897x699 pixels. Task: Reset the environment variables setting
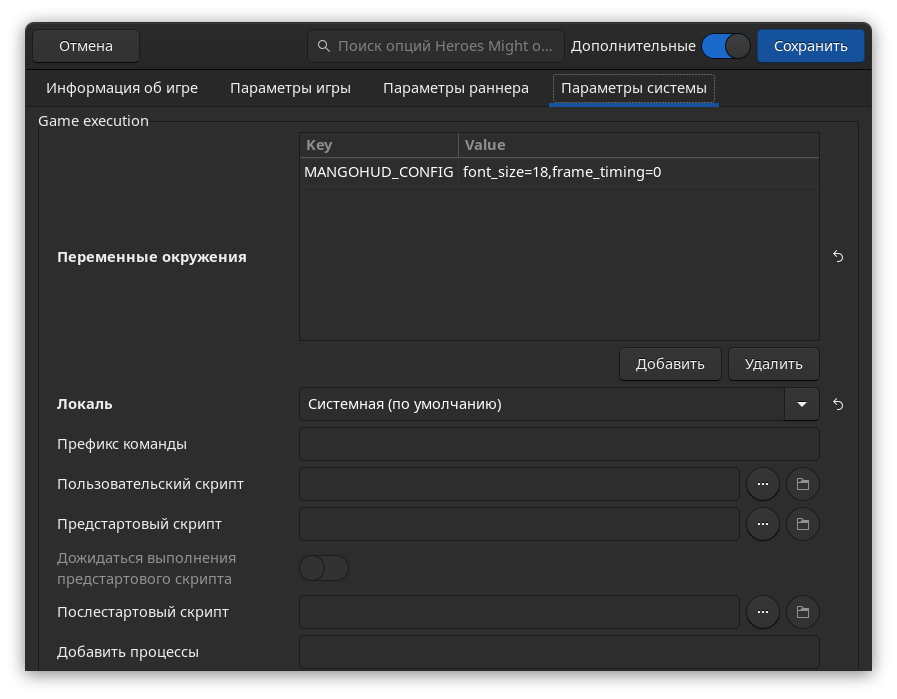[x=838, y=257]
